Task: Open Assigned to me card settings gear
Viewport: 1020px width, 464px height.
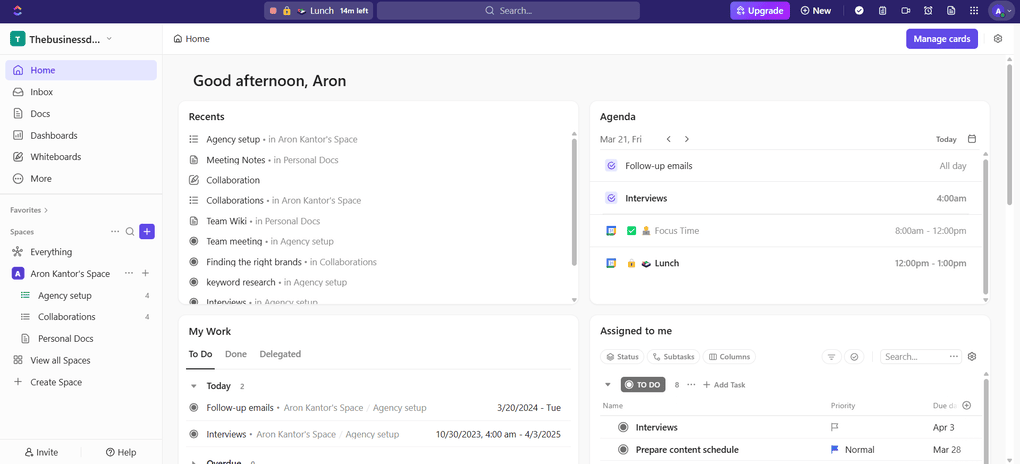Action: tap(972, 357)
